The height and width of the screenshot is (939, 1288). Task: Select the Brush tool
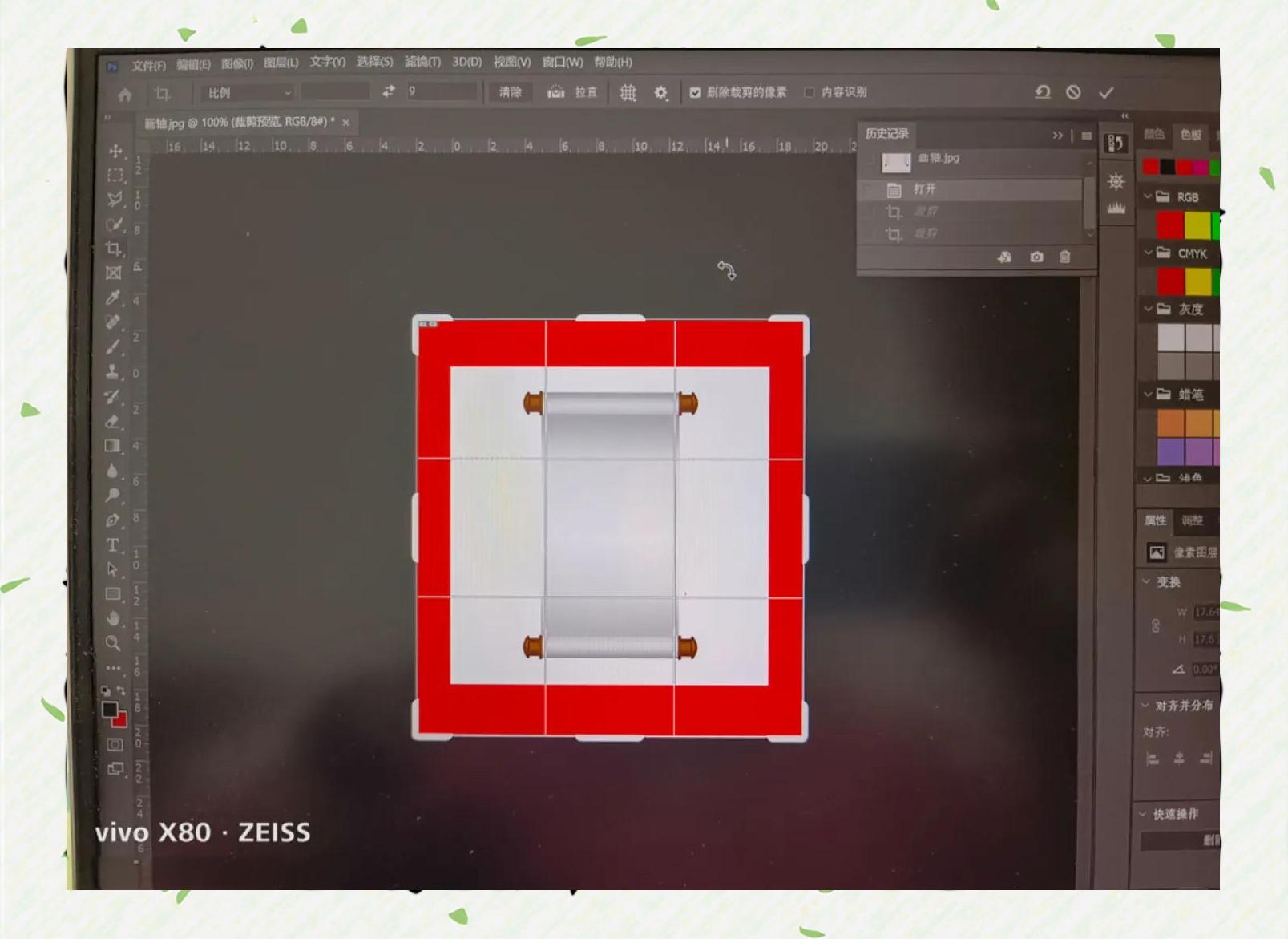(113, 346)
